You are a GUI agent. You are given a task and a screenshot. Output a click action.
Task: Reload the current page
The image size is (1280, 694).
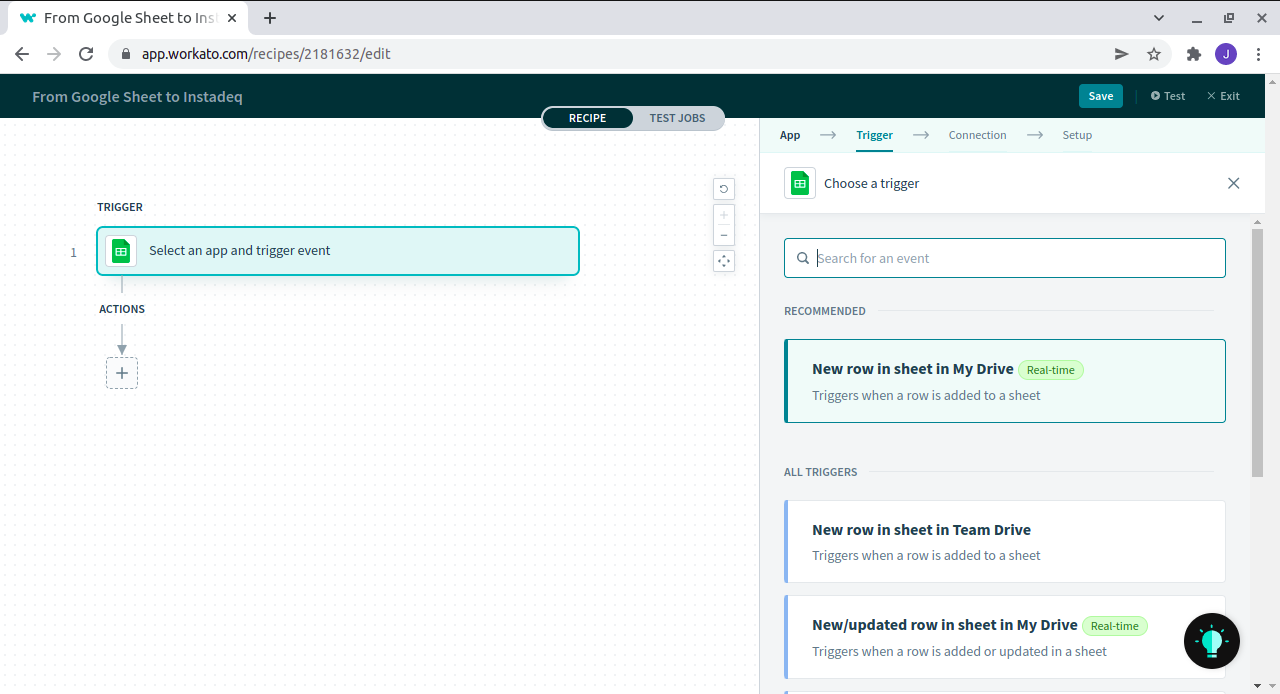point(86,54)
